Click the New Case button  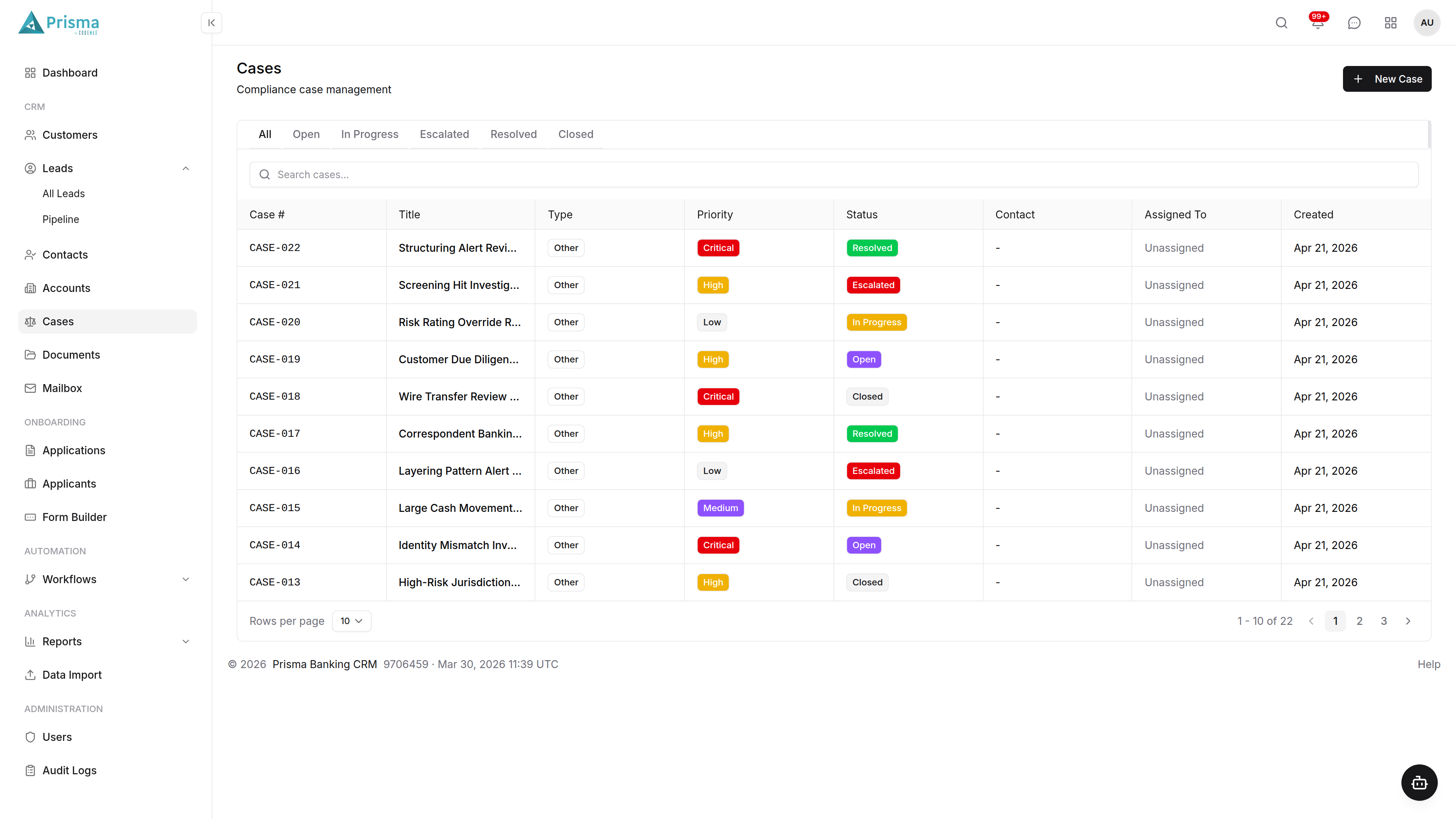click(x=1387, y=79)
